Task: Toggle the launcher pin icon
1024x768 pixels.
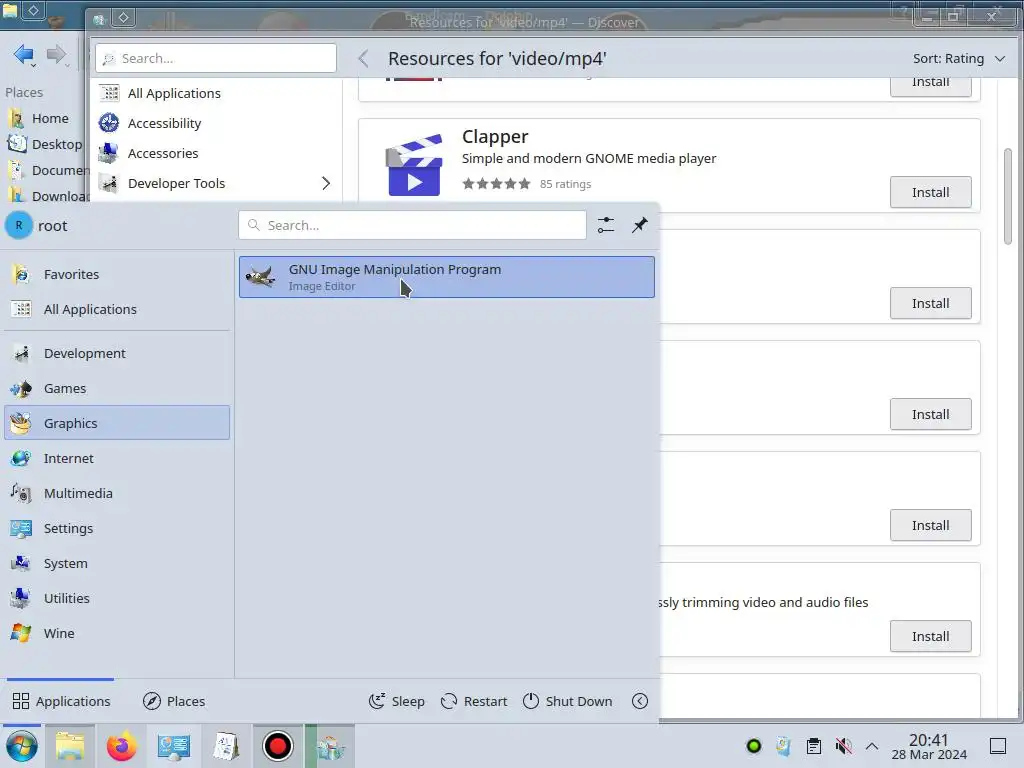Action: [639, 225]
